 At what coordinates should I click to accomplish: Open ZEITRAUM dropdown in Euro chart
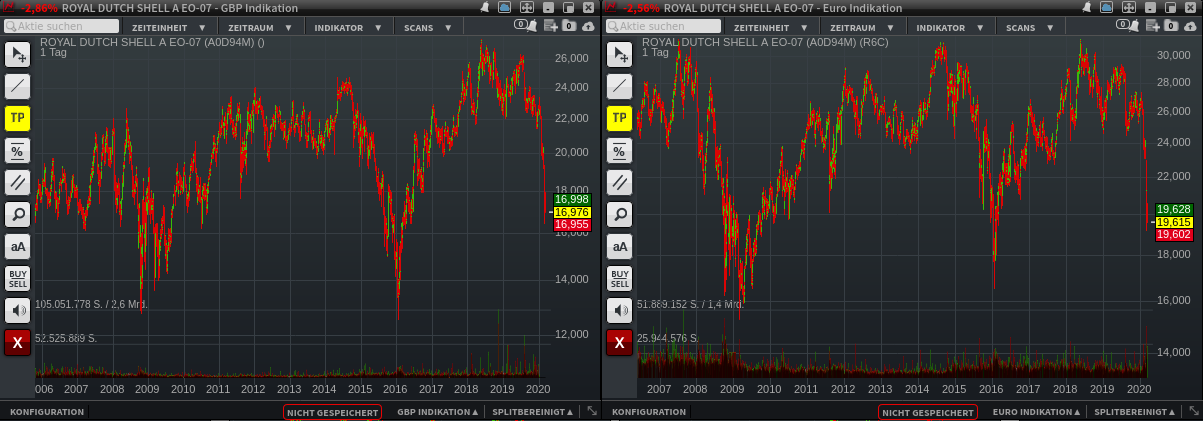(862, 27)
